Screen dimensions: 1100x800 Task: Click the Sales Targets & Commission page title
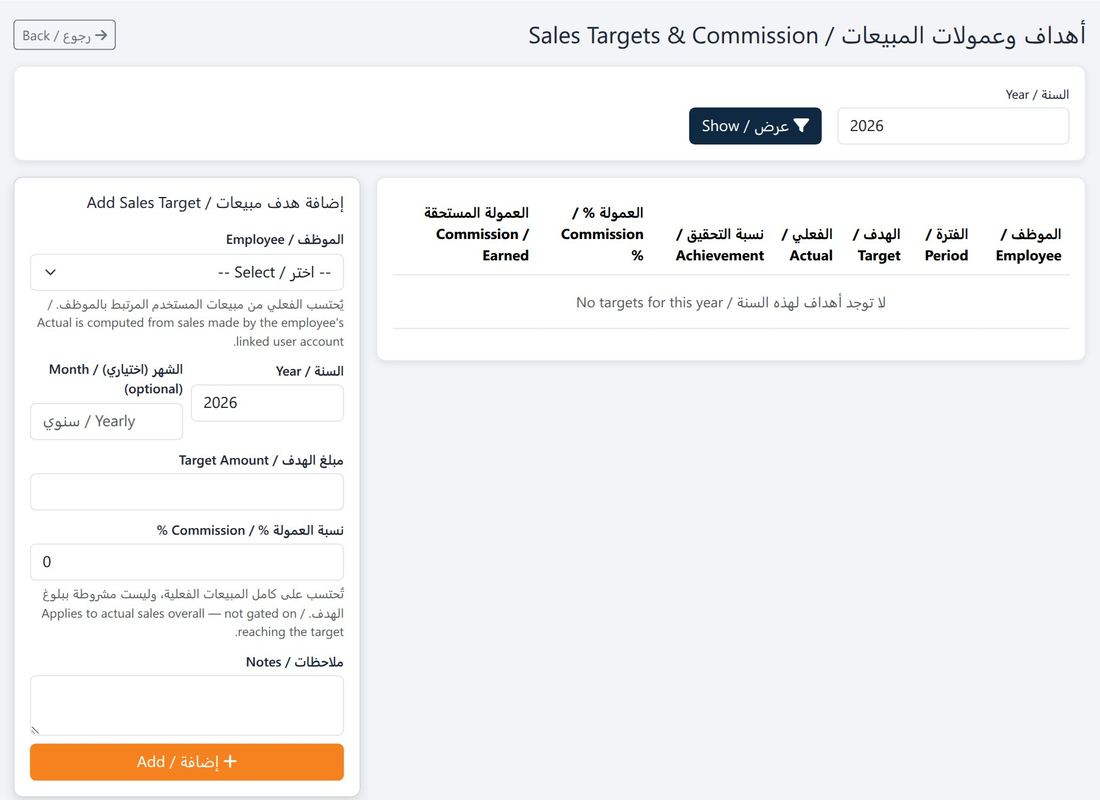point(807,35)
